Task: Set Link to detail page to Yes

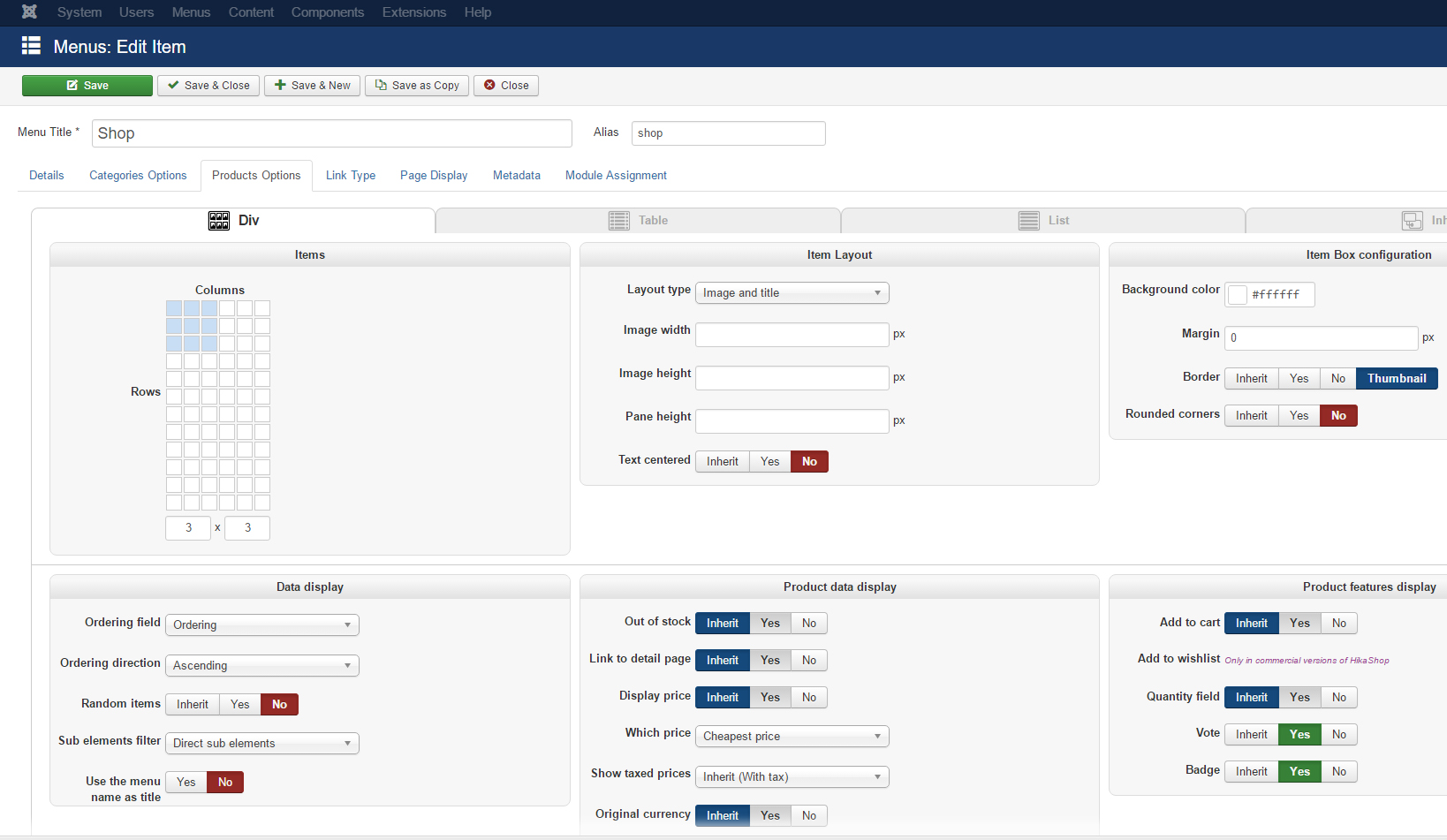Action: coord(770,661)
